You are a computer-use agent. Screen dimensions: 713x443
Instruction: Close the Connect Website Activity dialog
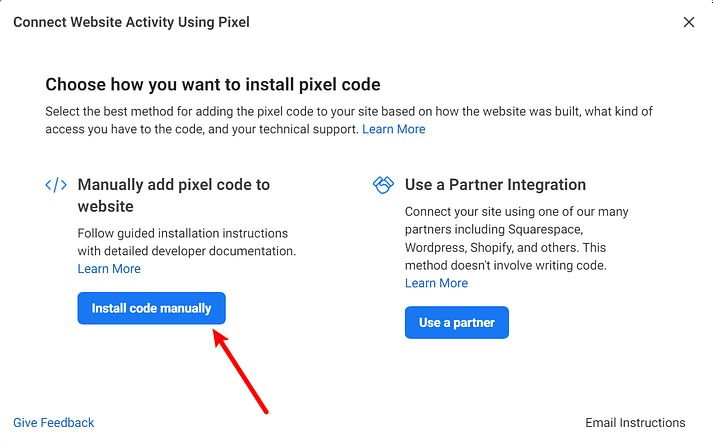coord(689,22)
